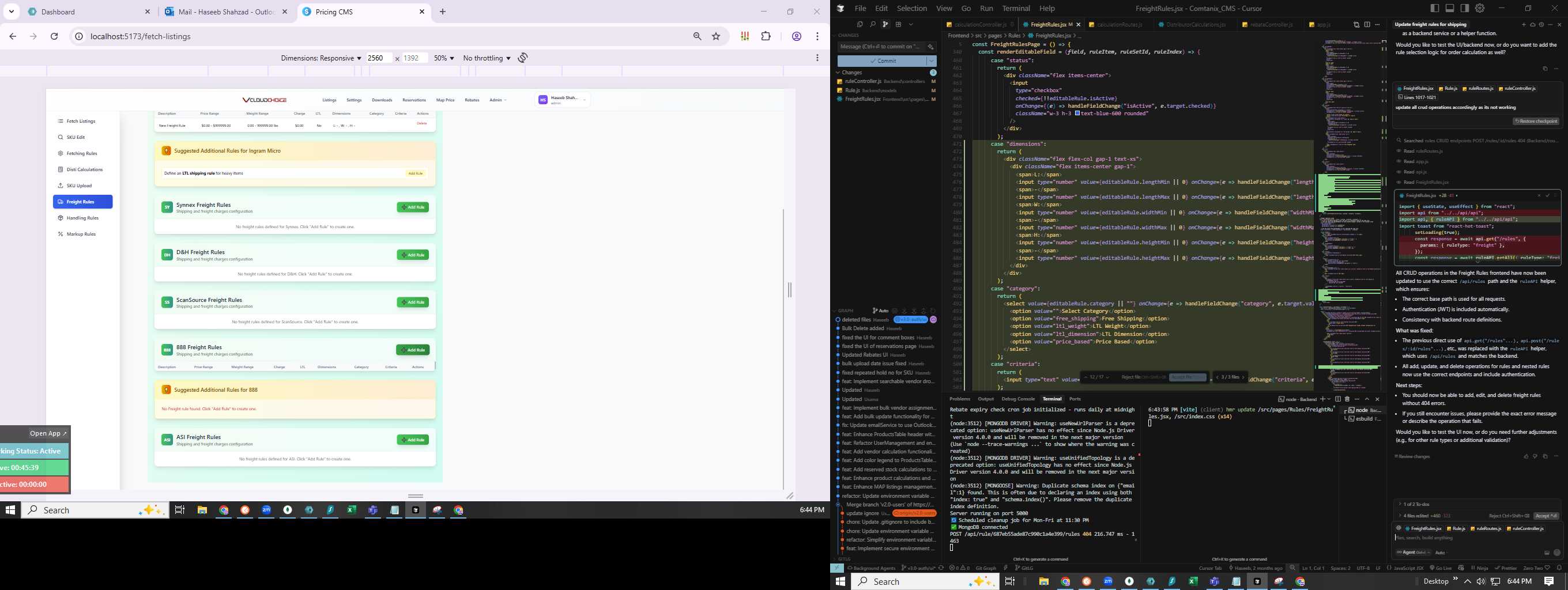Open the Extensions view icon in Cursor

899,25
